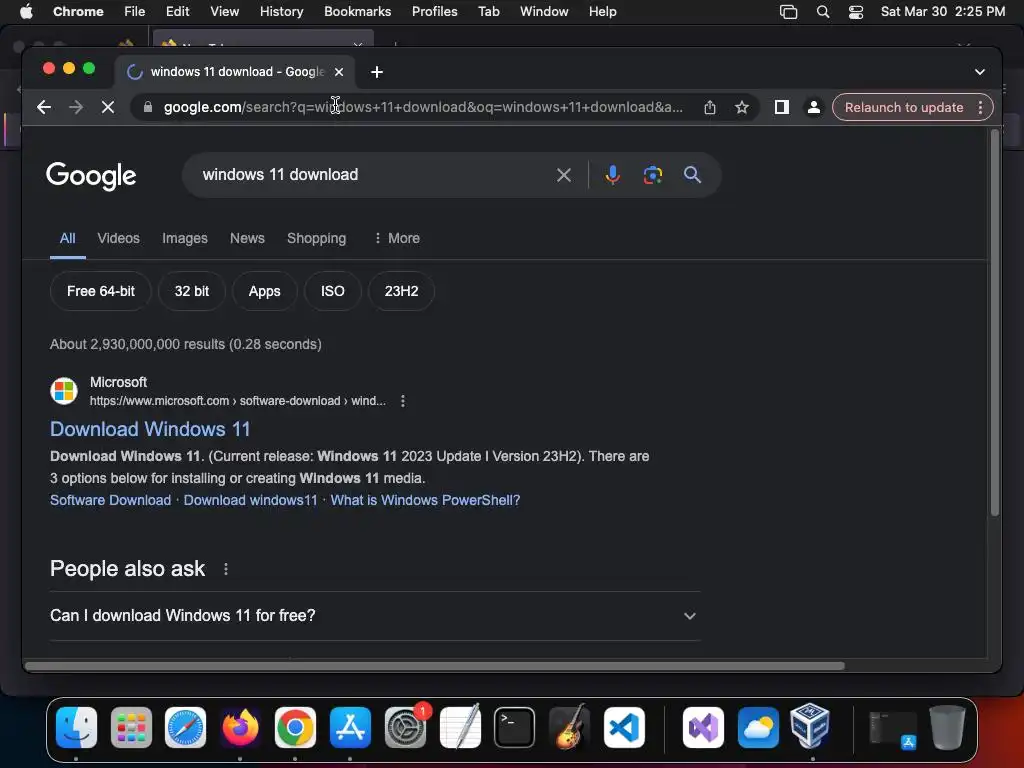Open the Chrome profile avatar icon
Screen dimensions: 1024x768
click(x=813, y=107)
